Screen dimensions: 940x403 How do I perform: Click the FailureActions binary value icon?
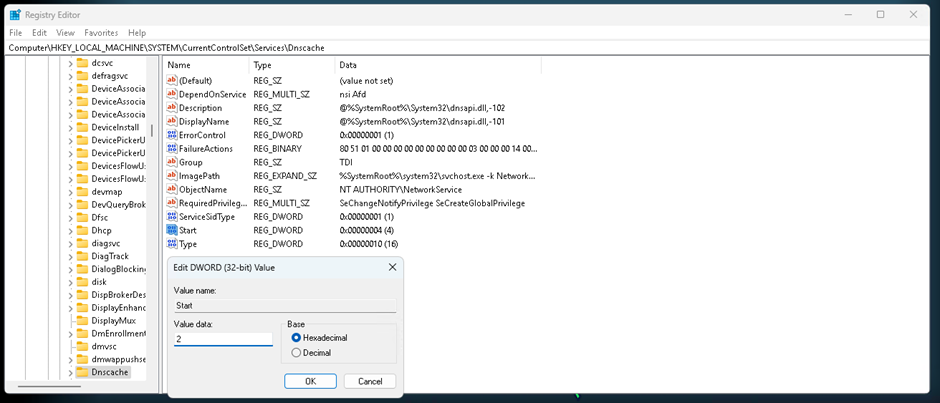172,149
